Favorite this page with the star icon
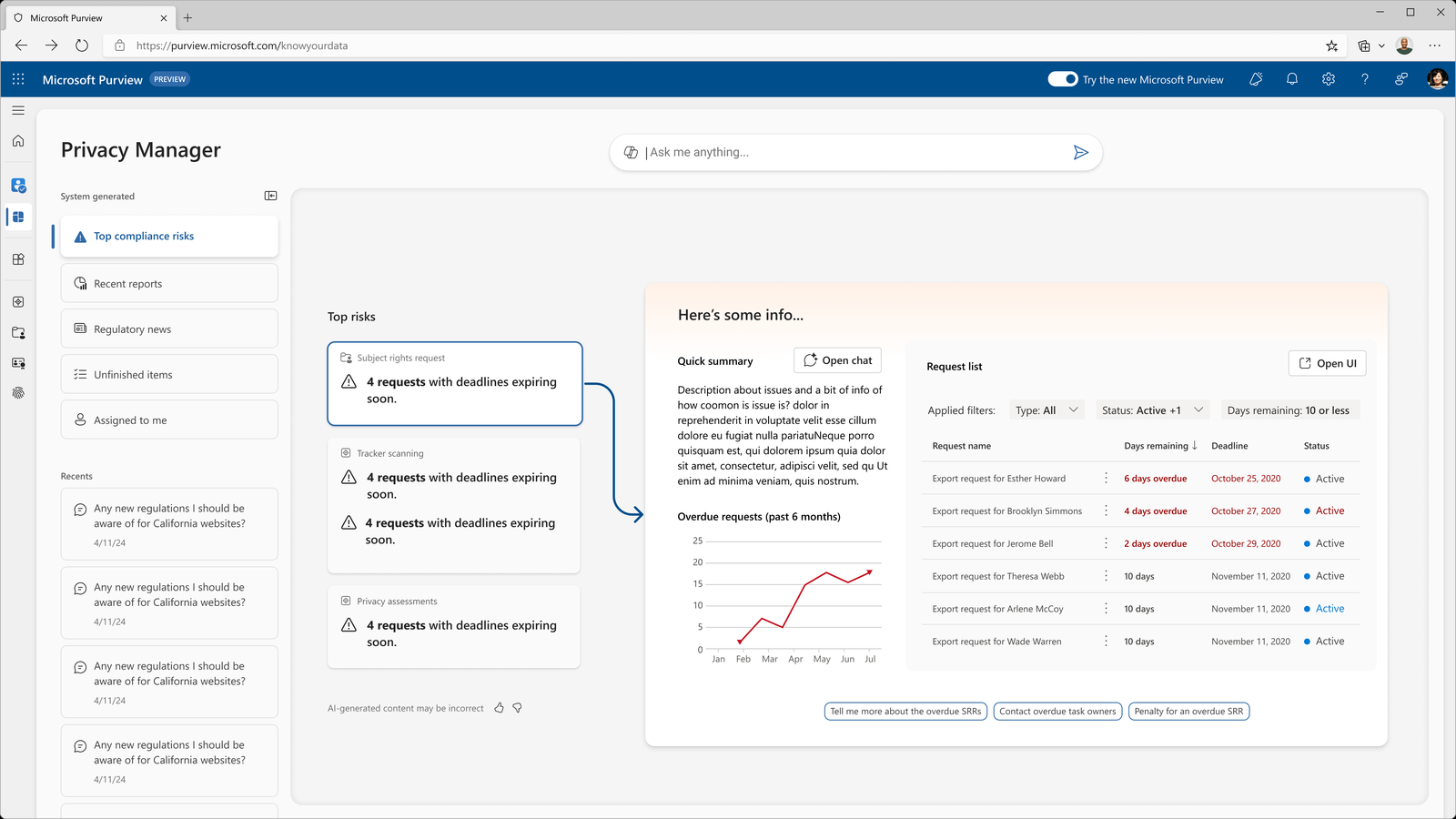The image size is (1456, 819). pos(1332,45)
